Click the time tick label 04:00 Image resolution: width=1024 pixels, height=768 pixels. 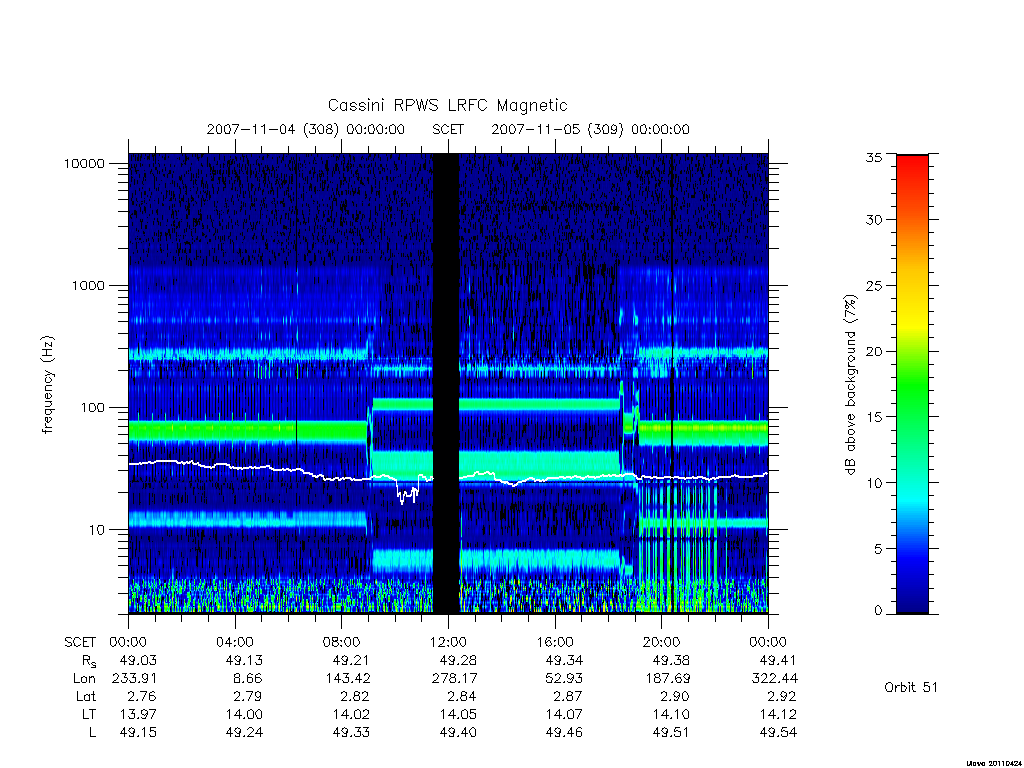pyautogui.click(x=234, y=643)
